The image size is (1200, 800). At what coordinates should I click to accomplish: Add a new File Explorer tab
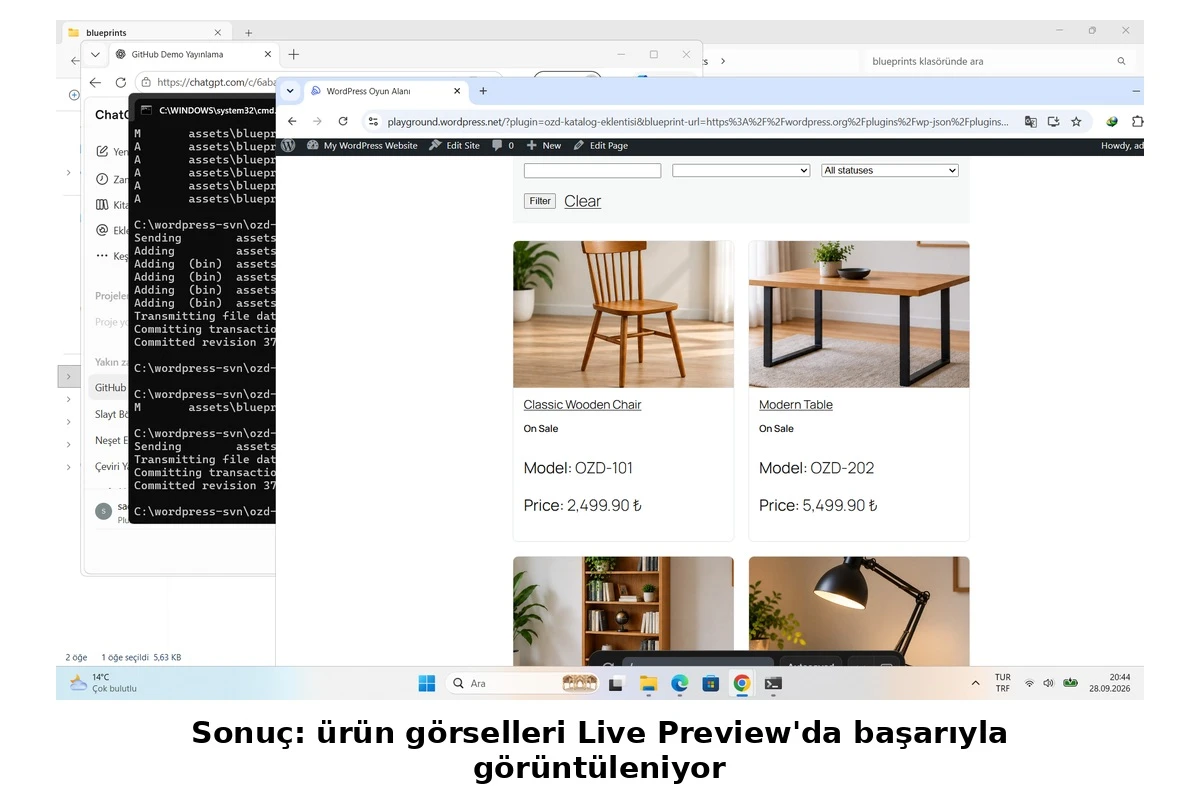point(249,32)
